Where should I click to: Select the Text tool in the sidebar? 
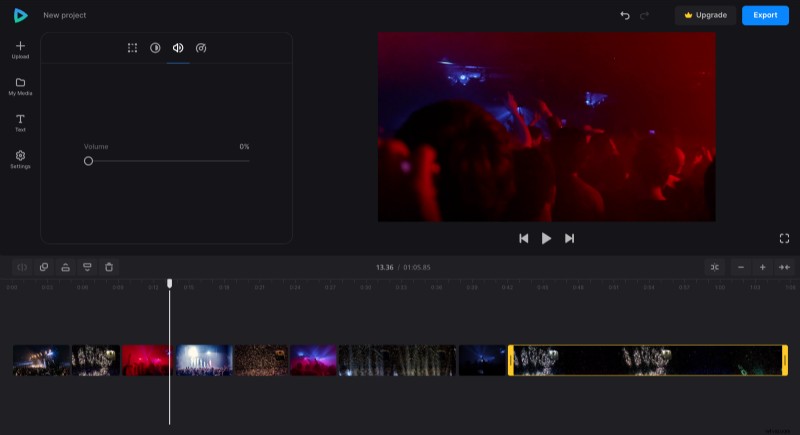coord(20,123)
